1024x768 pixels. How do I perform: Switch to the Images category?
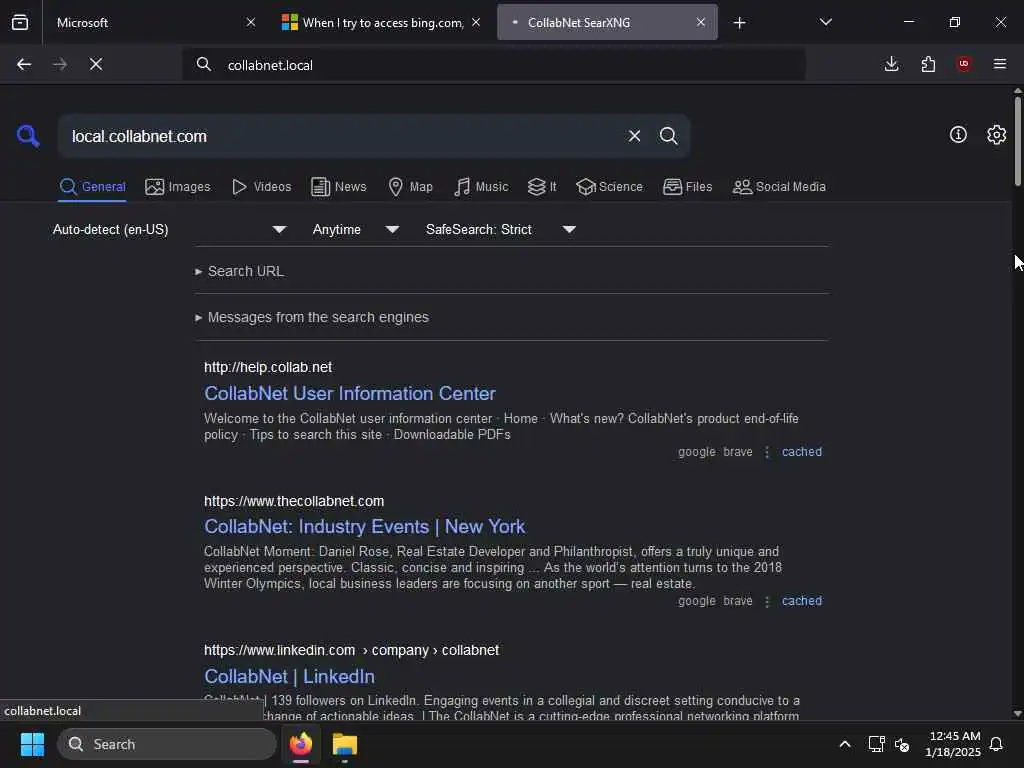(178, 187)
